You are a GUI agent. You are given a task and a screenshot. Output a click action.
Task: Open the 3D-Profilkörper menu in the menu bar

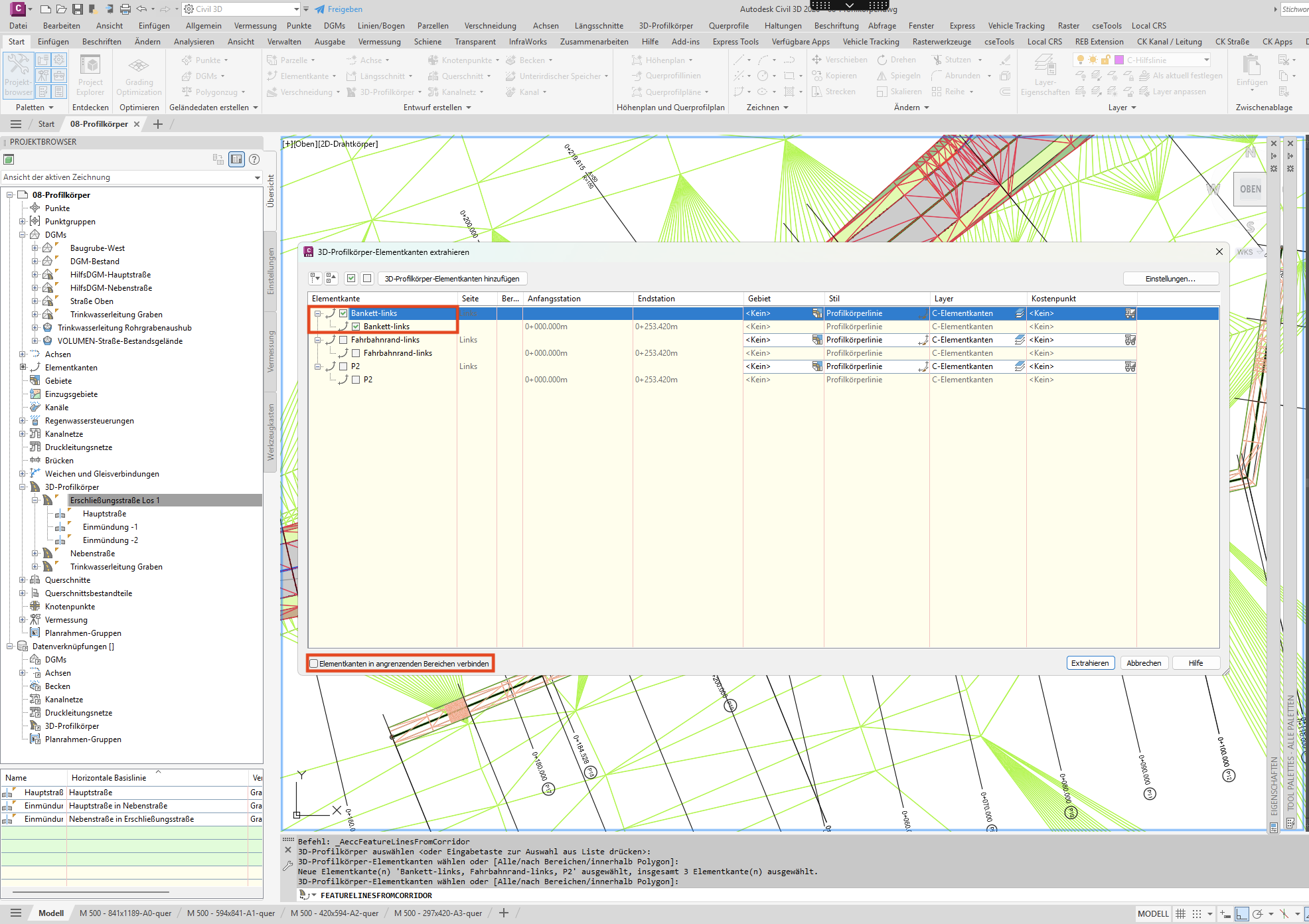(x=666, y=26)
